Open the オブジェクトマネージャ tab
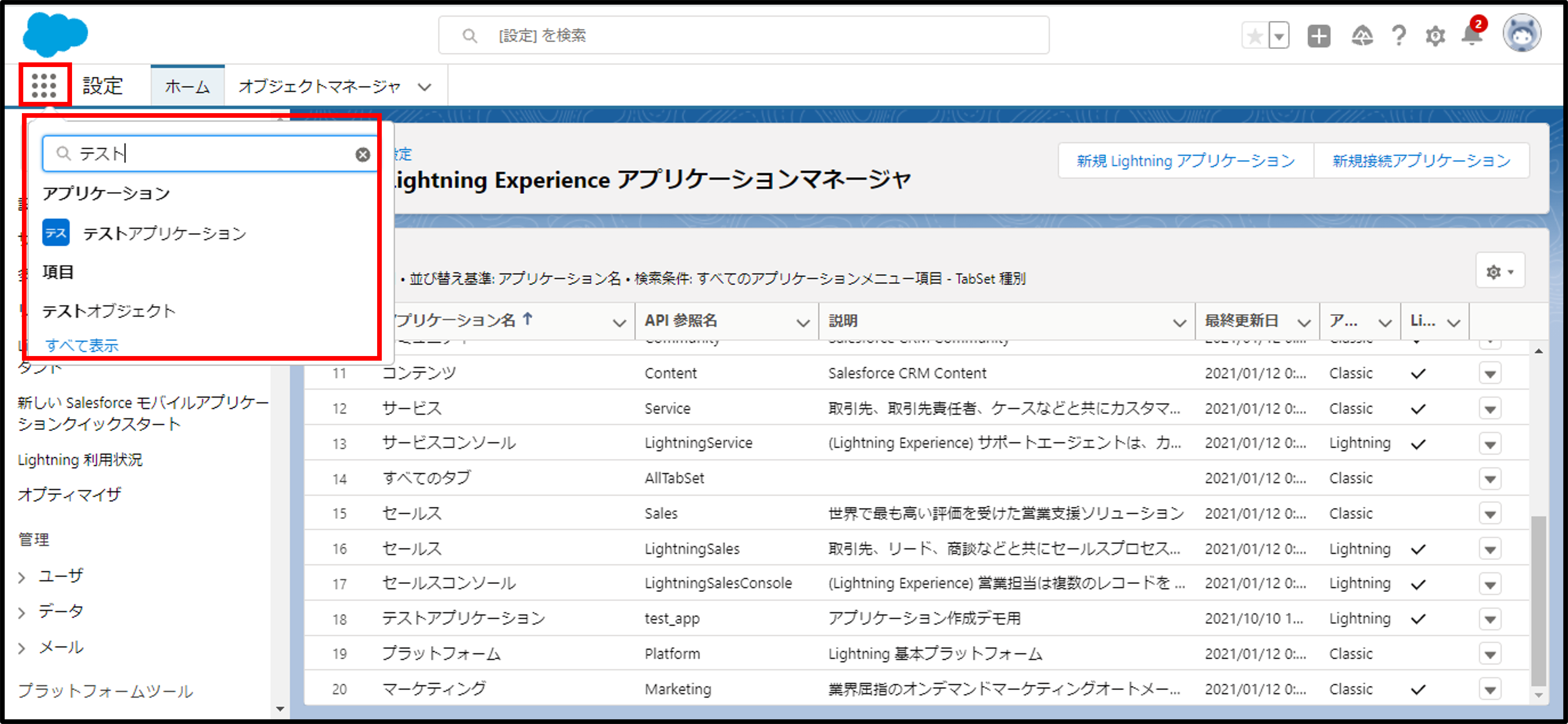This screenshot has width=1568, height=724. (x=319, y=86)
